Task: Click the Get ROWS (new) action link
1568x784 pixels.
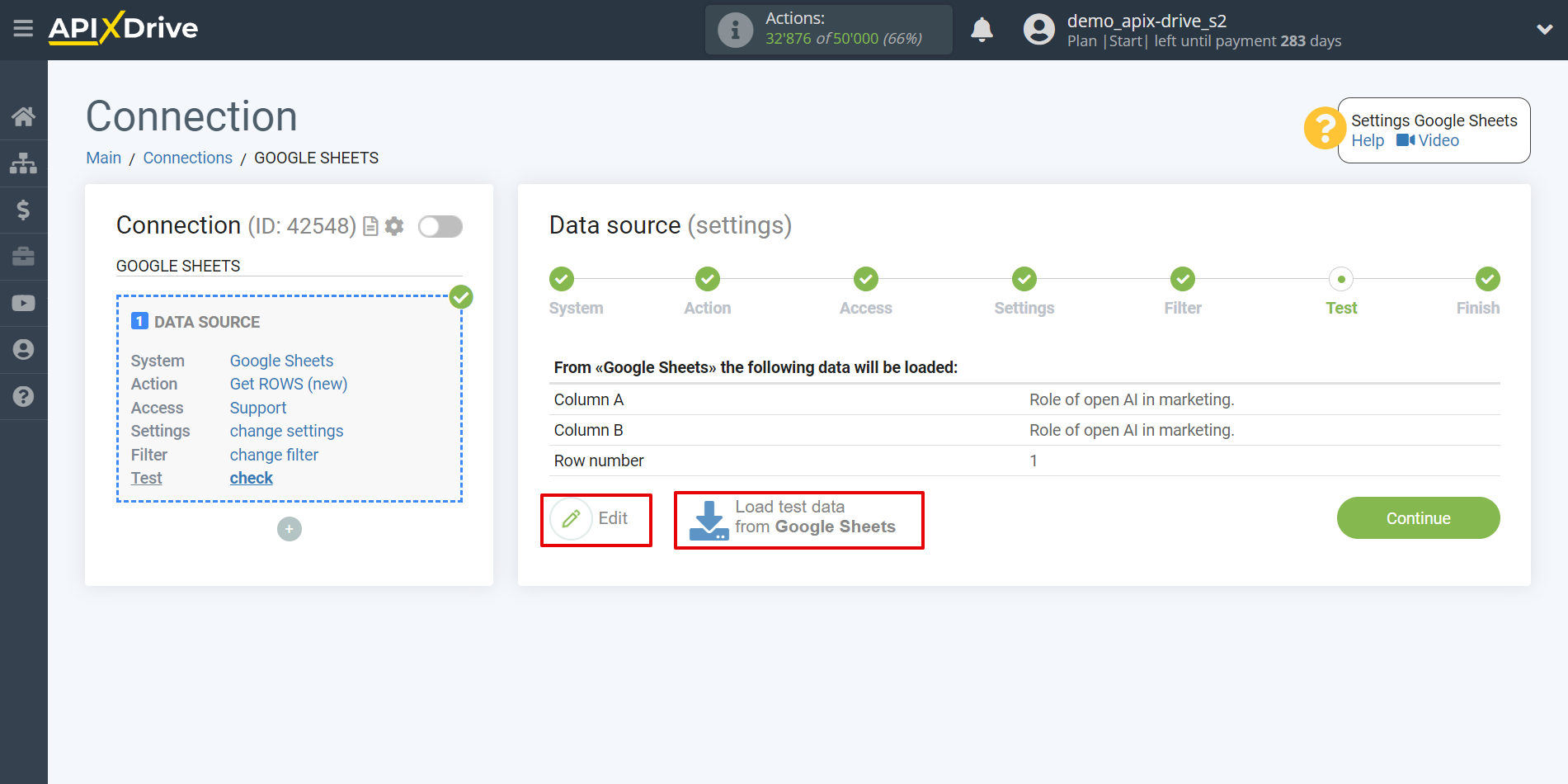Action: (x=289, y=384)
